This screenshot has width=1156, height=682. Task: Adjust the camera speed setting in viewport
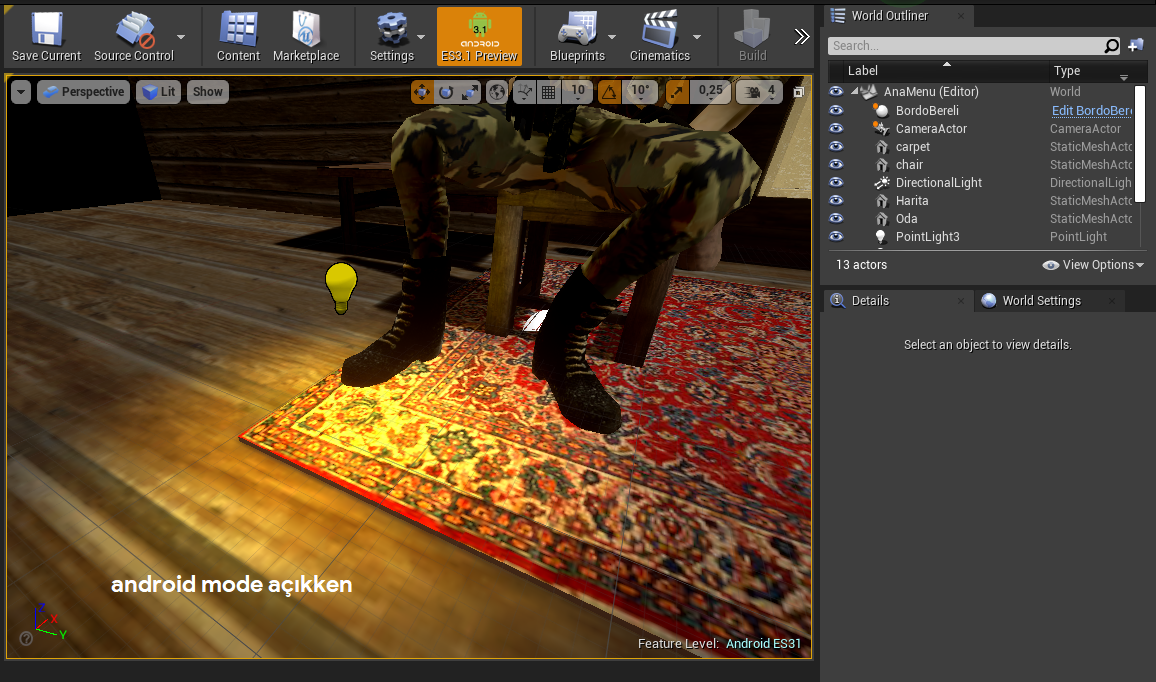pyautogui.click(x=759, y=92)
